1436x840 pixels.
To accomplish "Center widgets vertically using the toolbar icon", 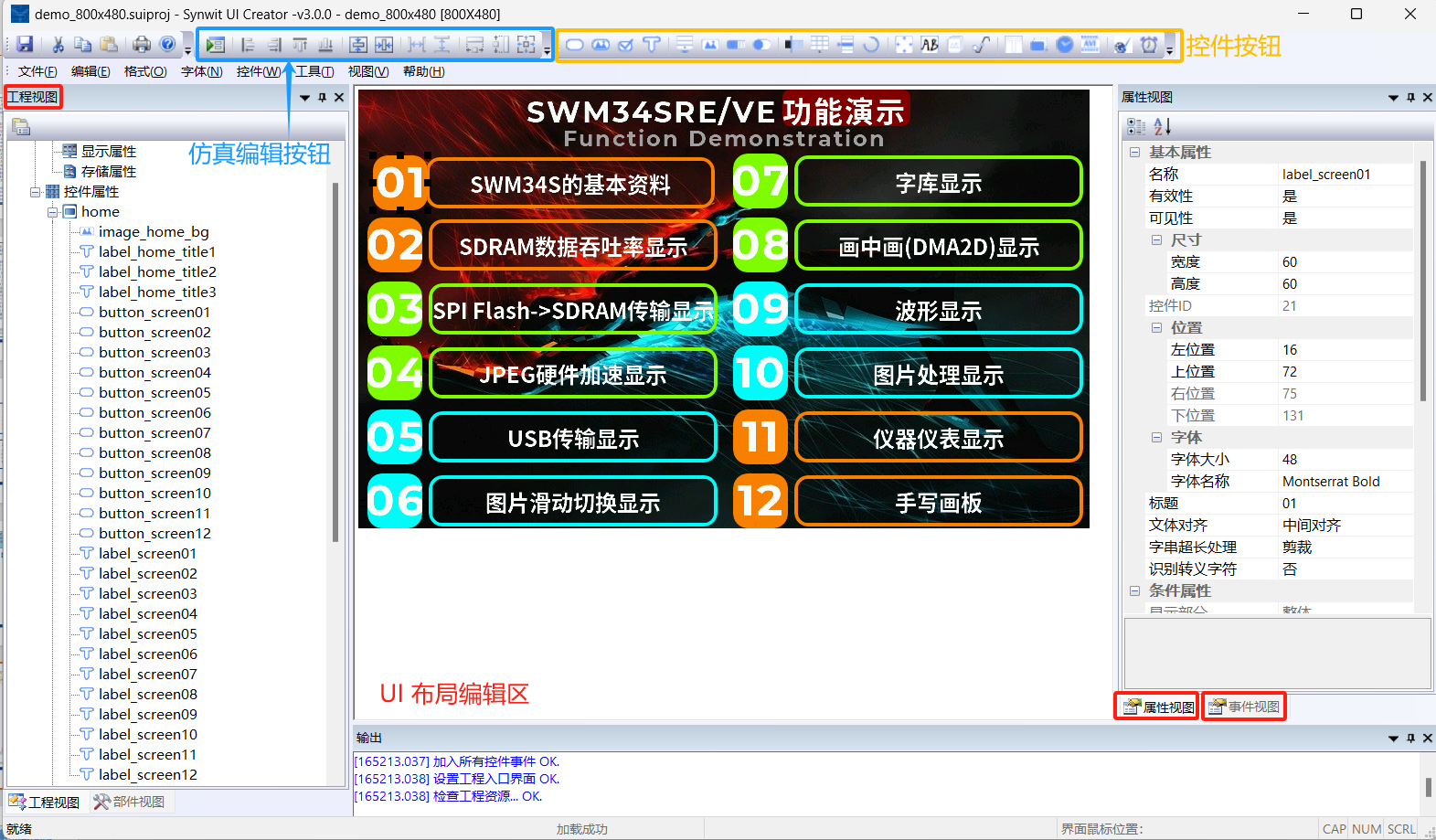I will 358,44.
